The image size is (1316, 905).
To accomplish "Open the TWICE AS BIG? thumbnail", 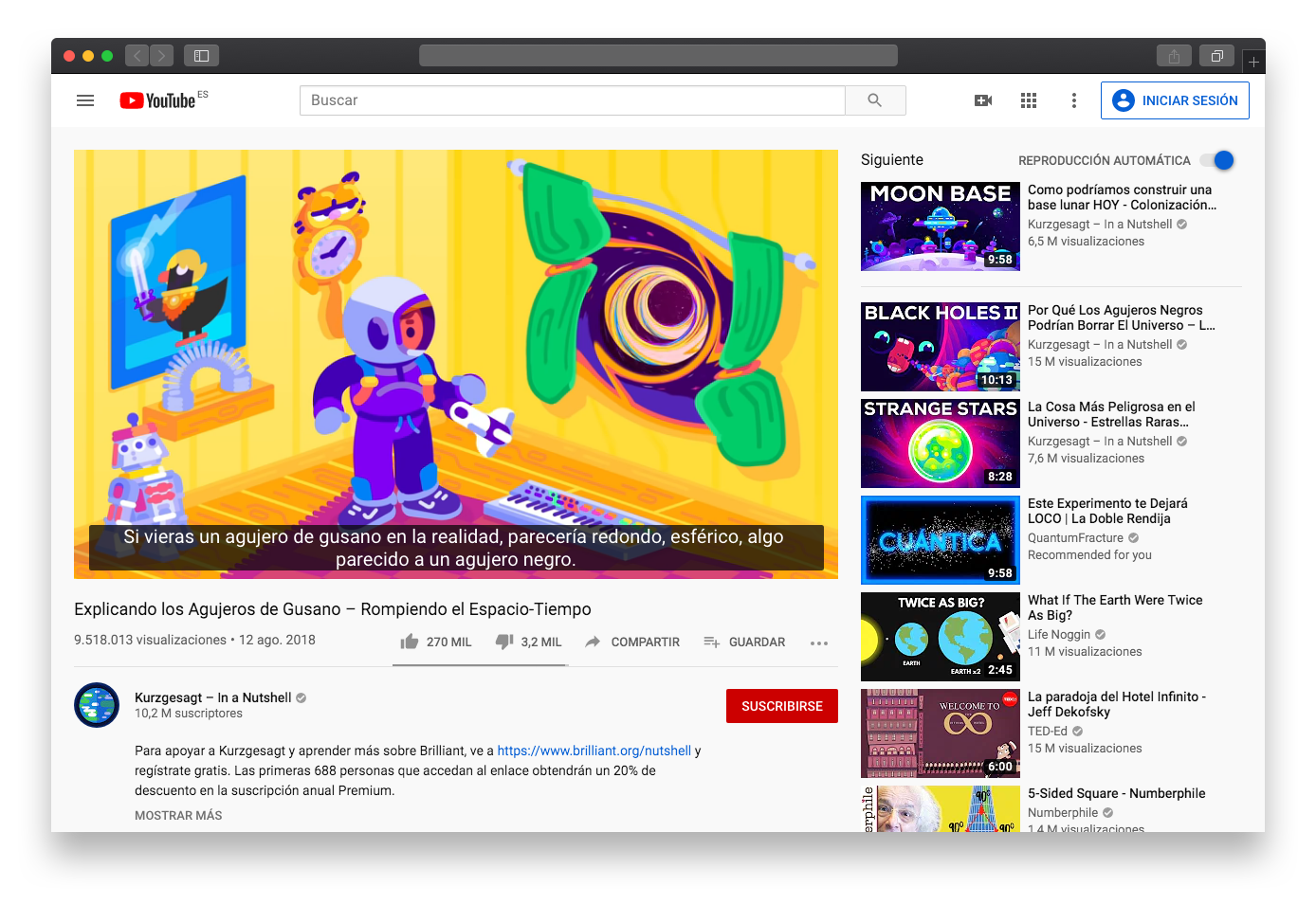I will coord(941,637).
